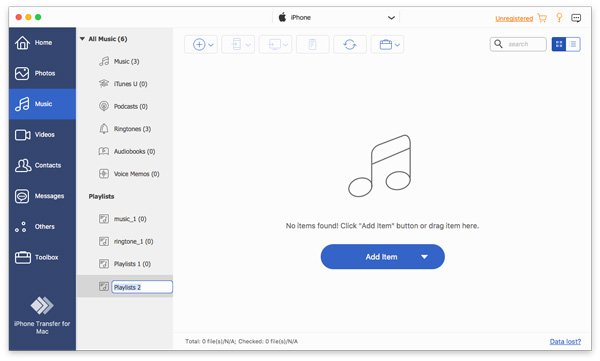The width and height of the screenshot is (600, 361).
Task: Open the Export to PC dropdown arrow
Action: pyautogui.click(x=285, y=45)
